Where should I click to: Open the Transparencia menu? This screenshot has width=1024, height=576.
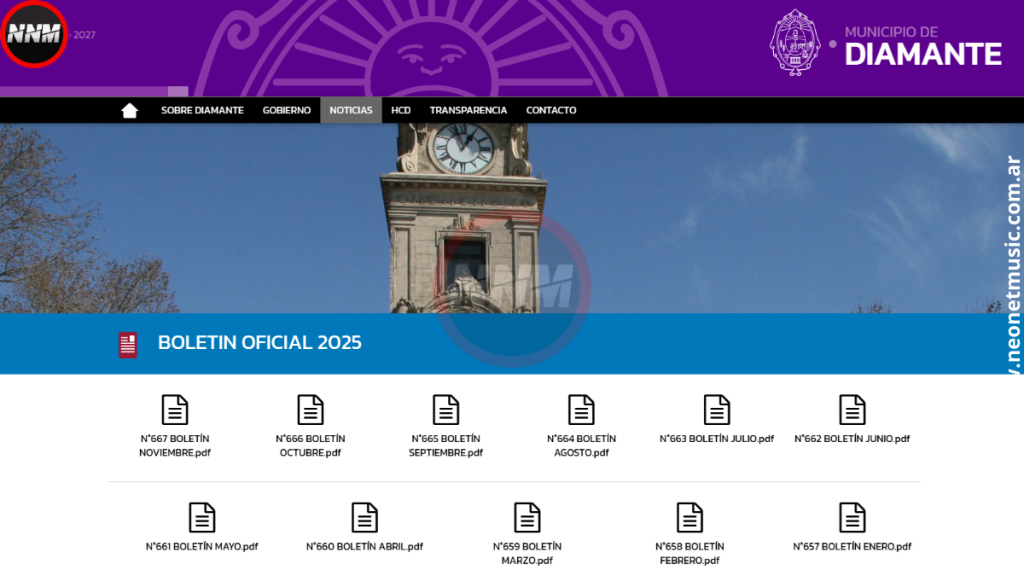(x=468, y=110)
